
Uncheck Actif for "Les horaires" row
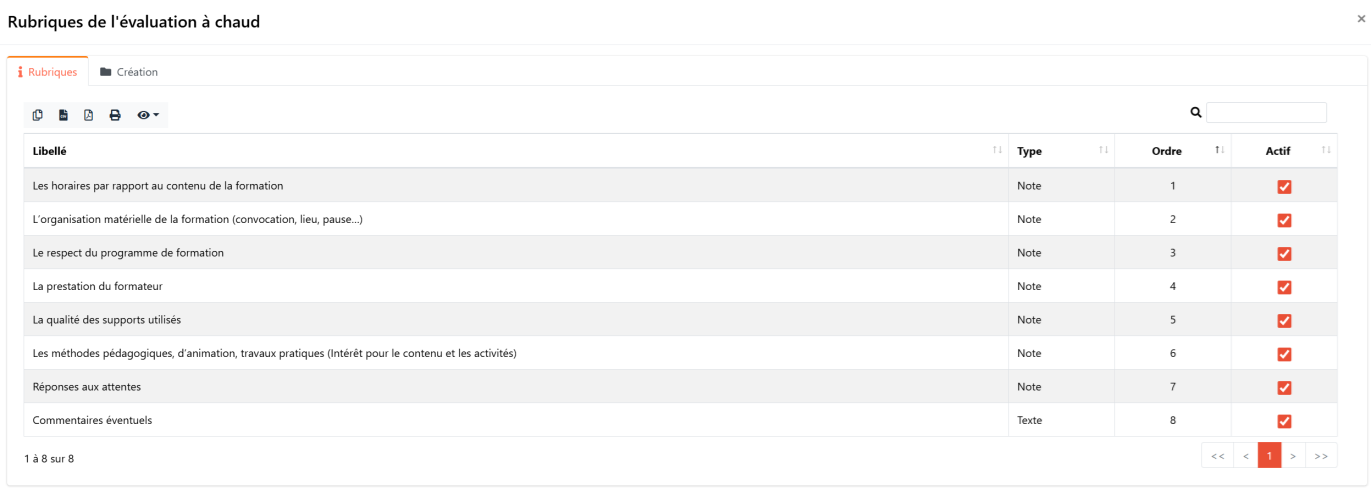(1284, 186)
